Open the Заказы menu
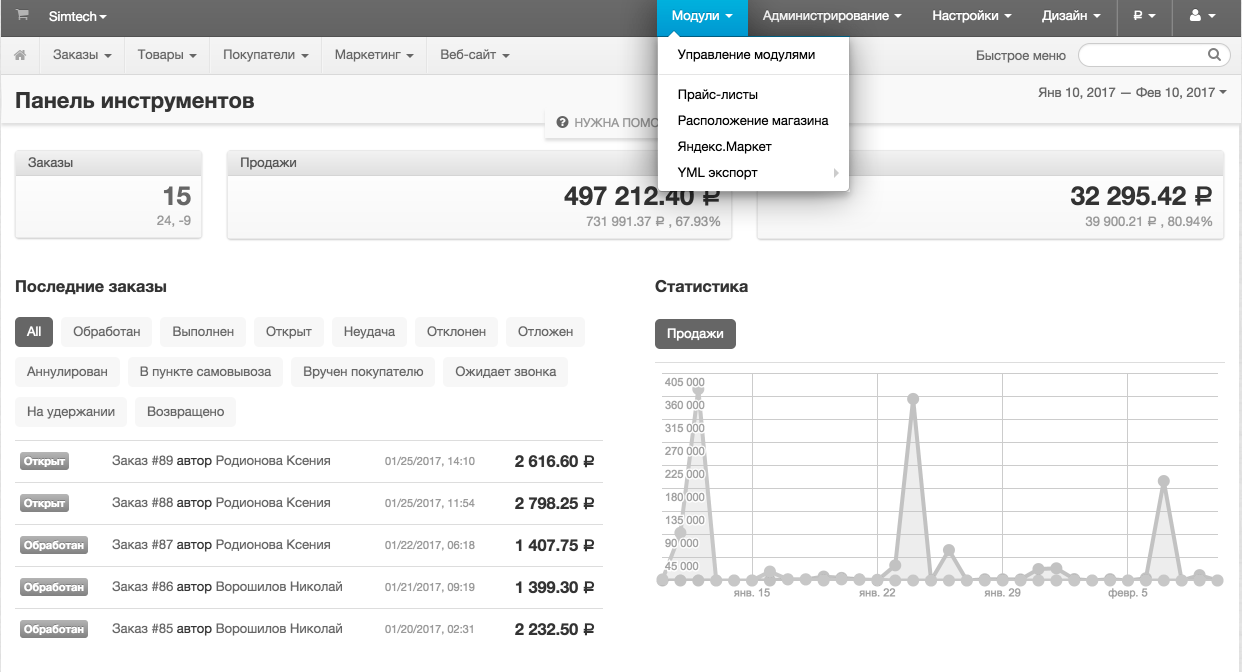 [82, 55]
